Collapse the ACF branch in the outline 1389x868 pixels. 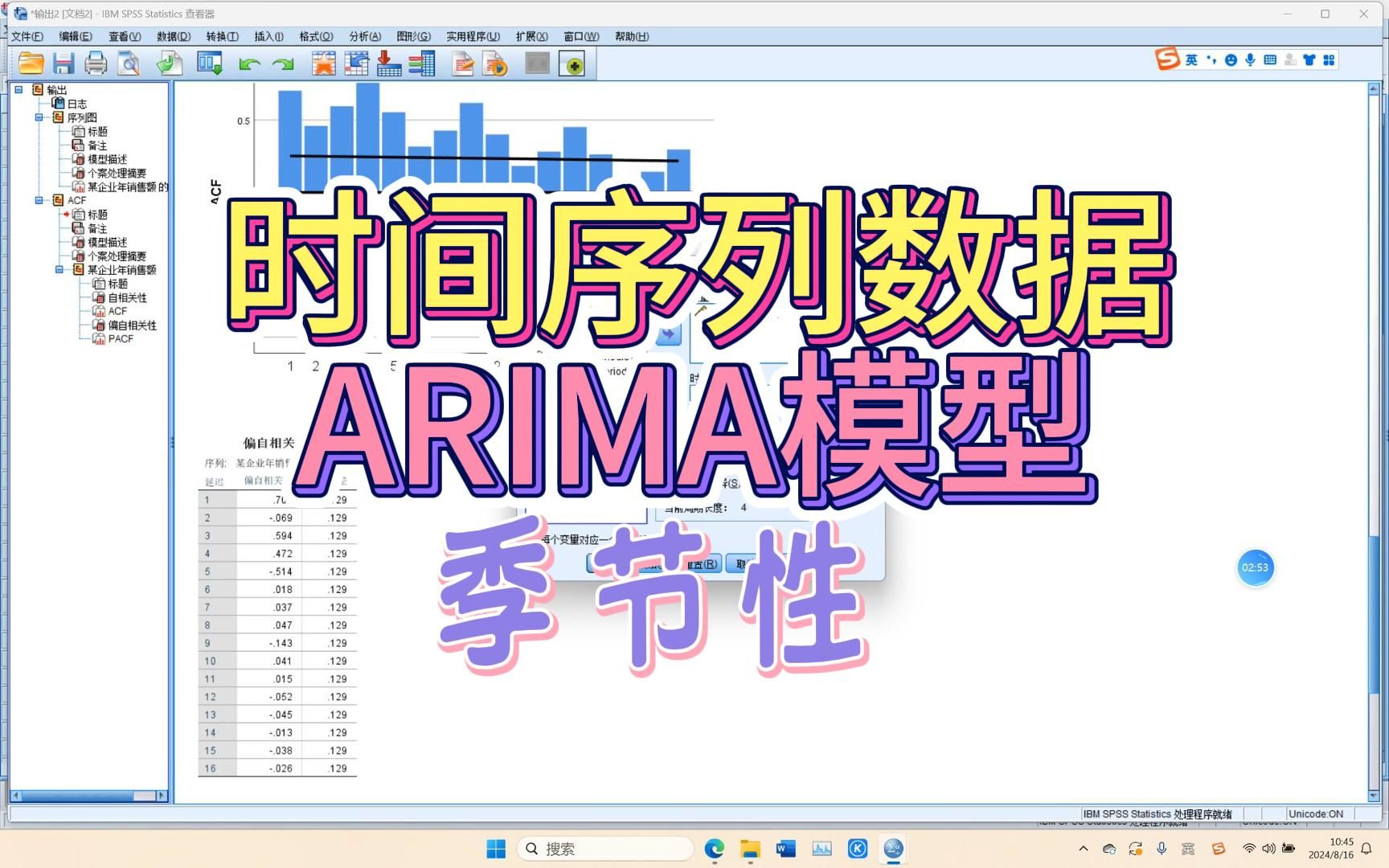[39, 200]
